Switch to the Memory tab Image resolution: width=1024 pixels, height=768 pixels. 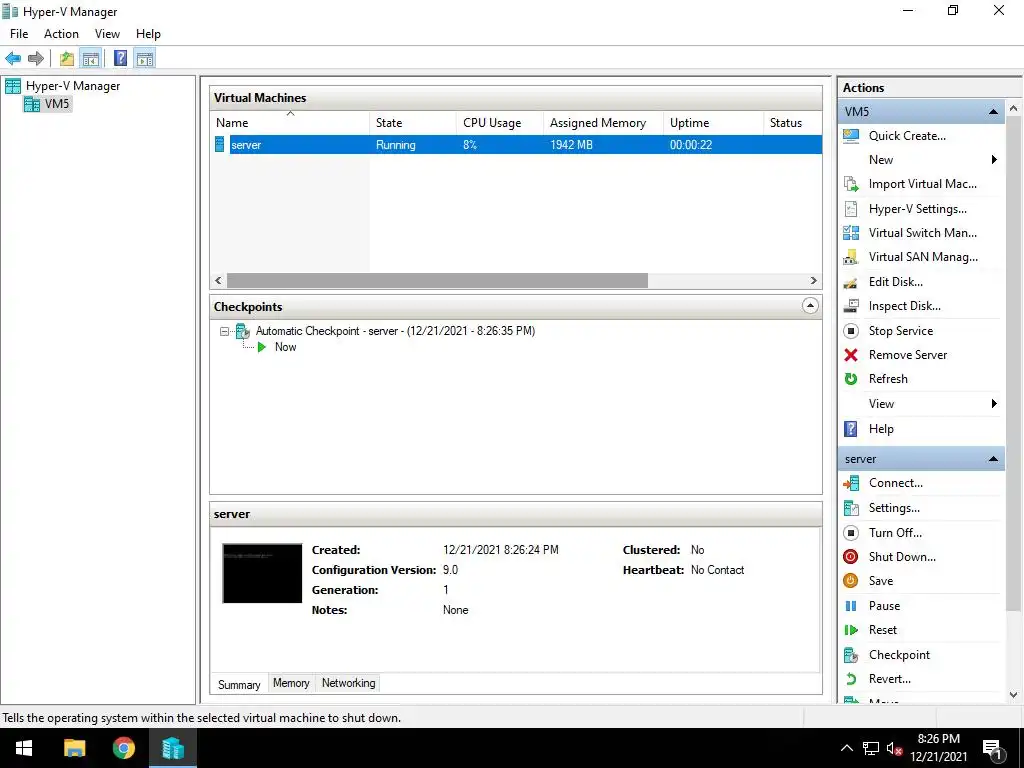coord(291,683)
